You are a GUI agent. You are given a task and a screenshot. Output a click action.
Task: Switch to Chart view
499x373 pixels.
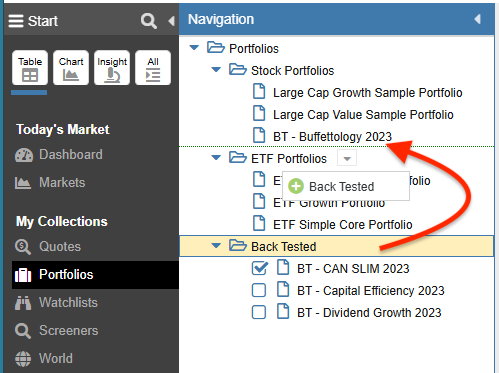click(x=71, y=68)
